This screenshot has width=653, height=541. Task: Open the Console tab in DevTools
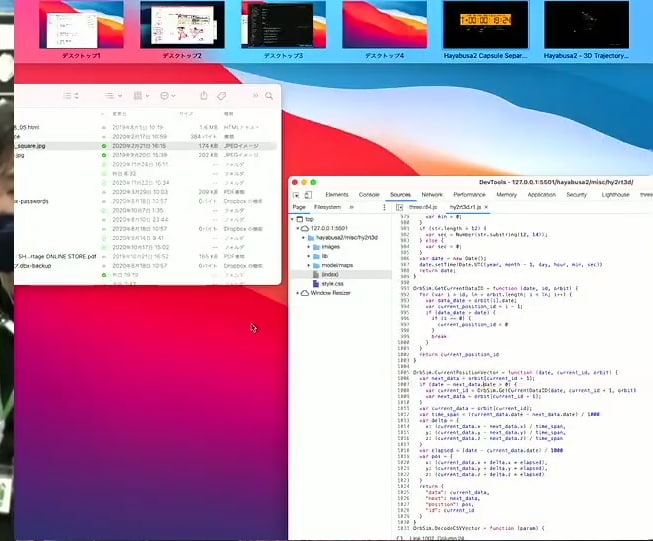point(369,194)
